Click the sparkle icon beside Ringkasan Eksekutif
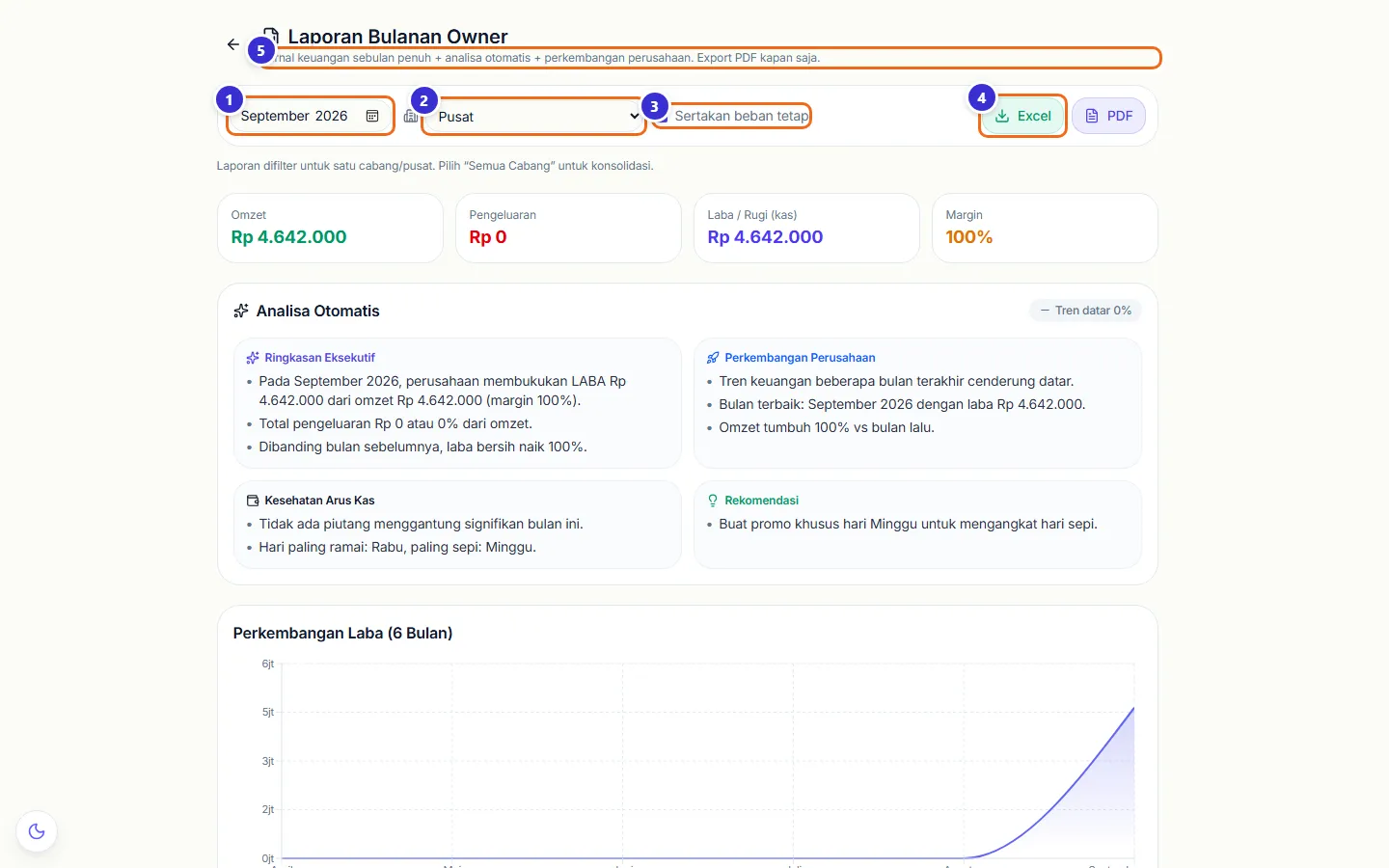Image resolution: width=1389 pixels, height=868 pixels. click(x=253, y=358)
